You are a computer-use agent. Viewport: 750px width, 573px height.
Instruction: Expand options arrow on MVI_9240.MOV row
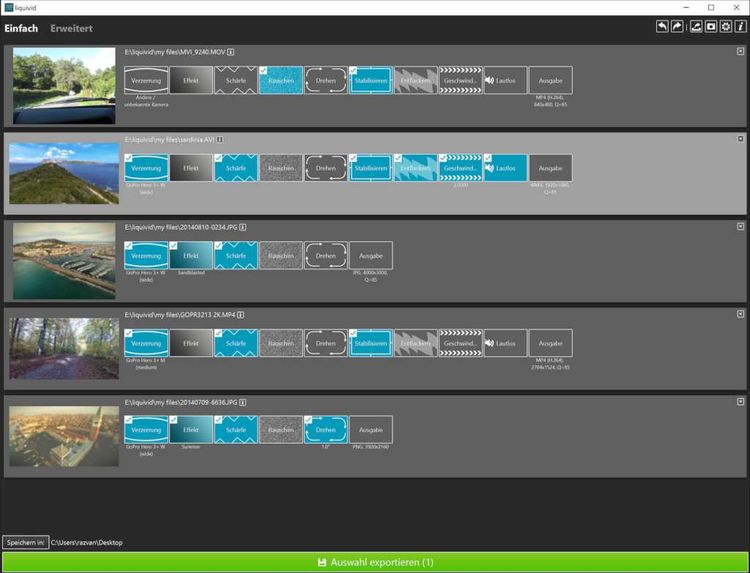[740, 51]
